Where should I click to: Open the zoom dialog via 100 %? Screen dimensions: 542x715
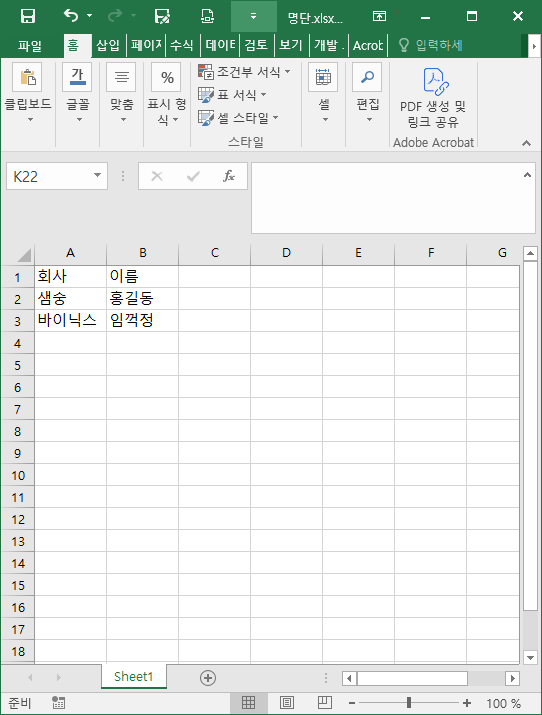click(x=503, y=704)
